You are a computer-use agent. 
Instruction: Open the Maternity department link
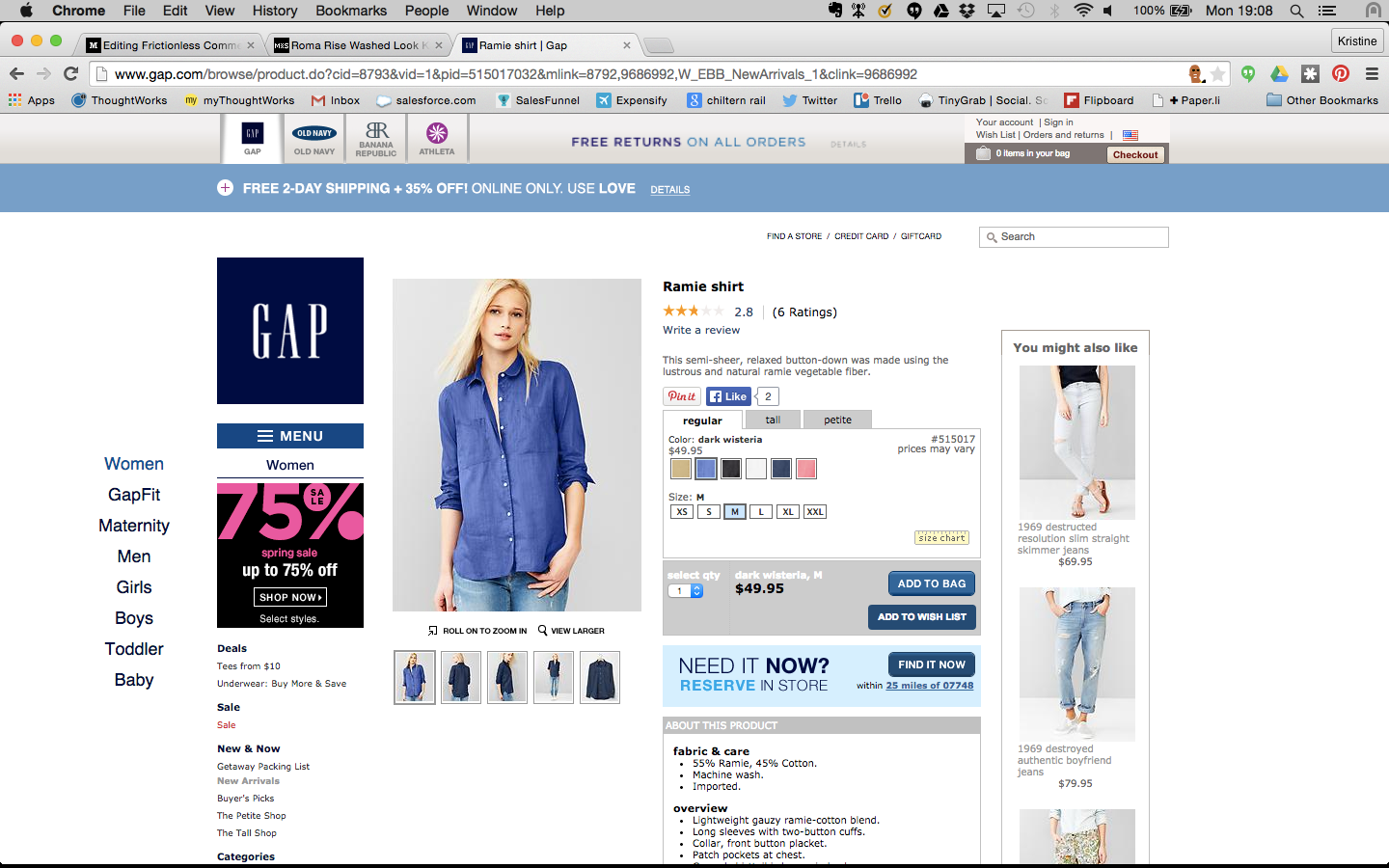pos(134,526)
